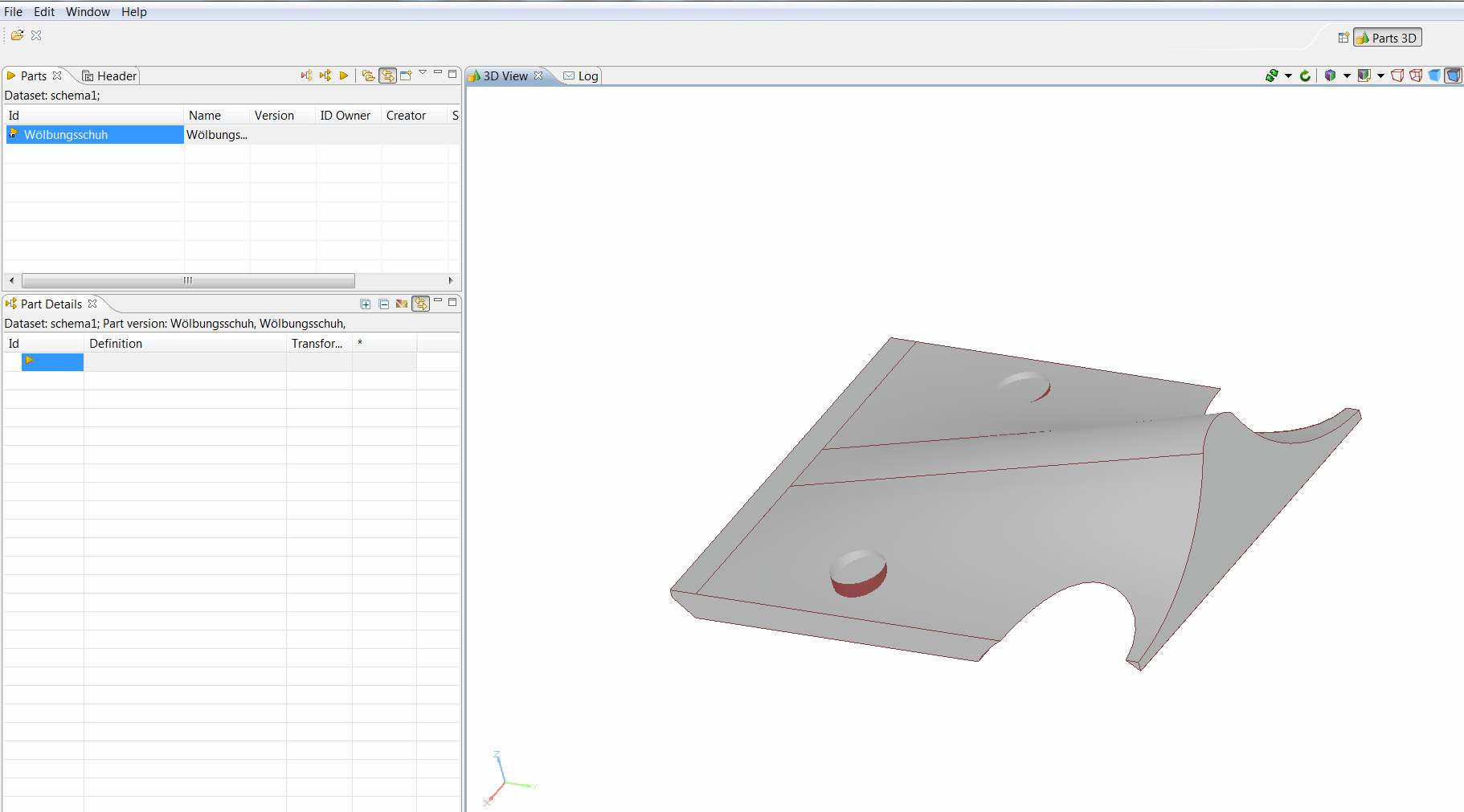Click the single yellow arrow icon in Parts toolbar
This screenshot has height=812, width=1464.
344,75
